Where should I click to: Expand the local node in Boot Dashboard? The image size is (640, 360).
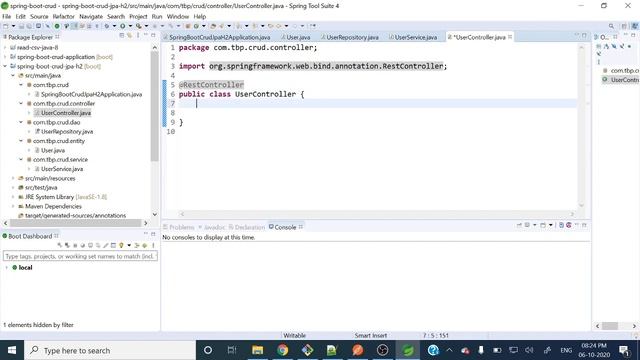(x=7, y=268)
